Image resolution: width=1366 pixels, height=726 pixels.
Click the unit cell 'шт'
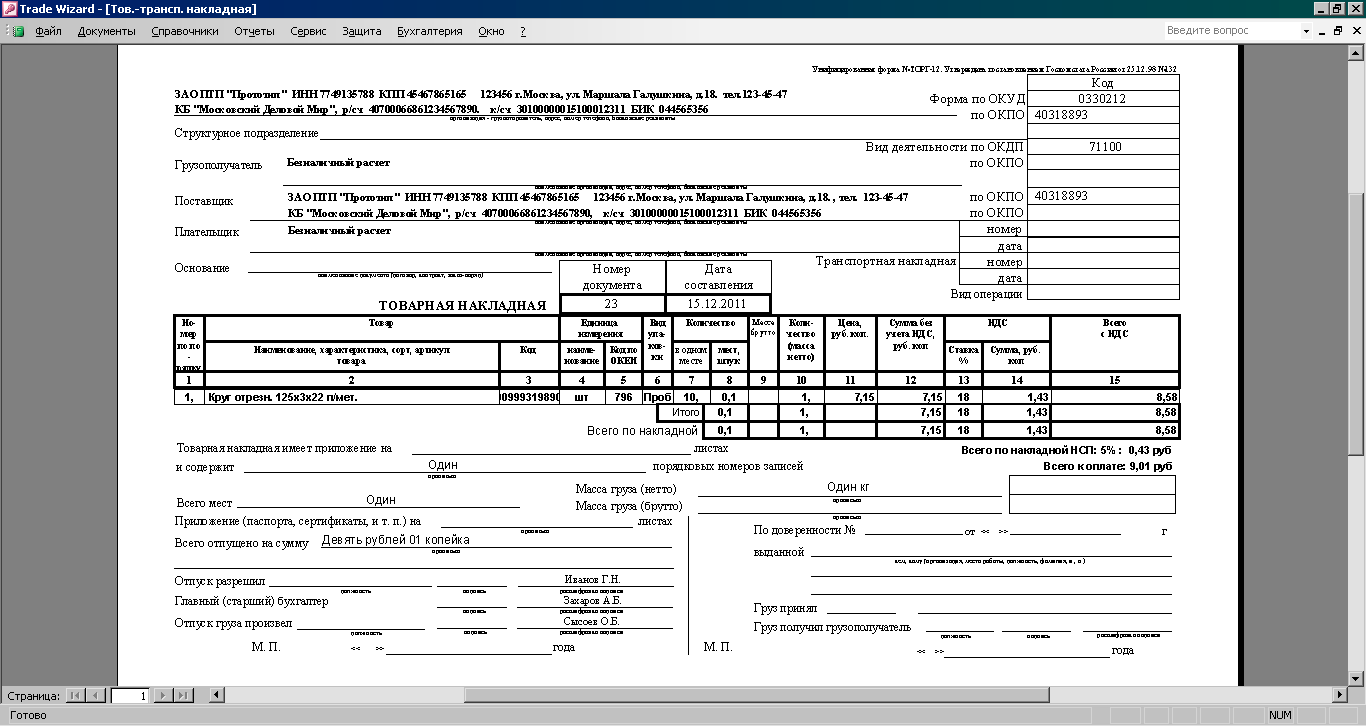(581, 397)
